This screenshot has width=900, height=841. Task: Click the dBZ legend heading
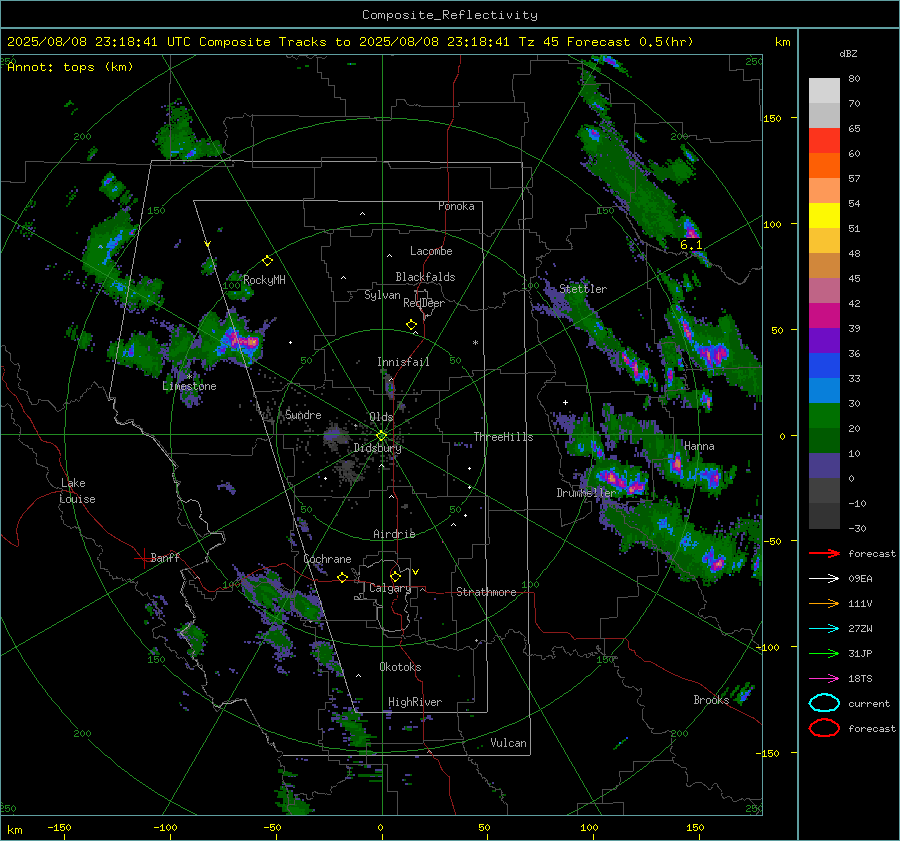click(x=848, y=54)
